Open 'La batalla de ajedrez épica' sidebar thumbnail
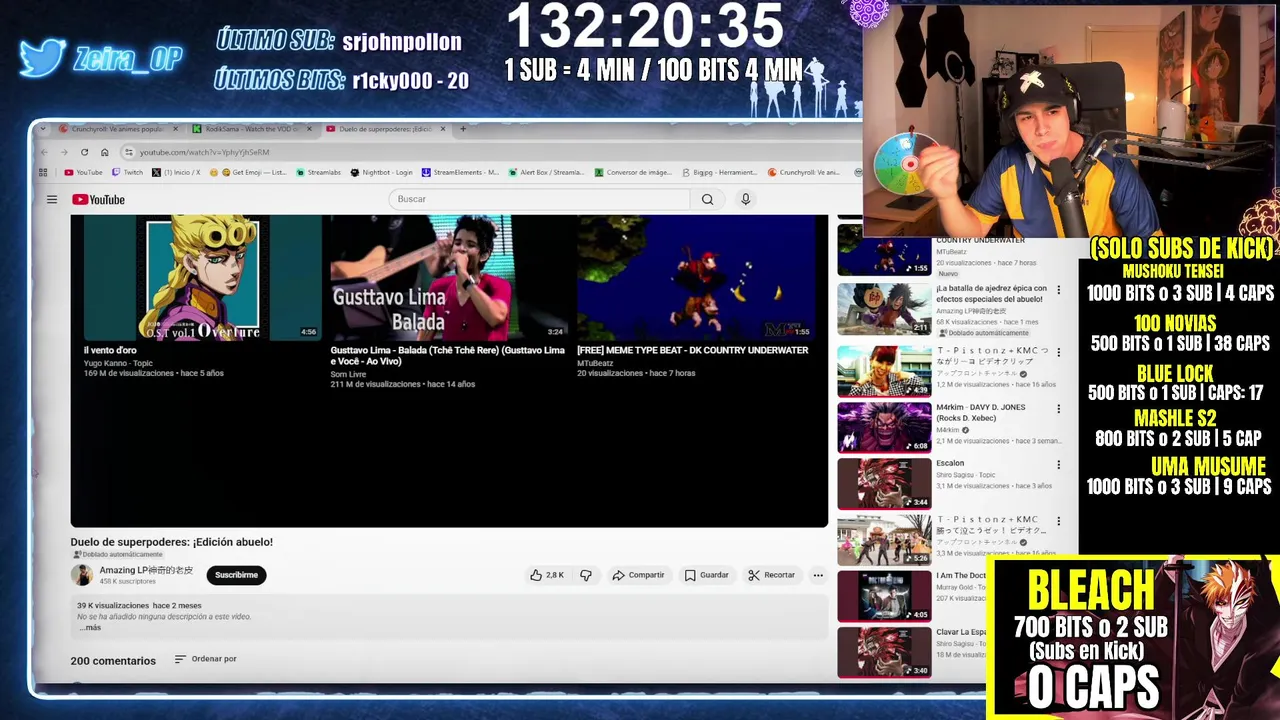Screen dimensions: 1280x720 (x=884, y=309)
